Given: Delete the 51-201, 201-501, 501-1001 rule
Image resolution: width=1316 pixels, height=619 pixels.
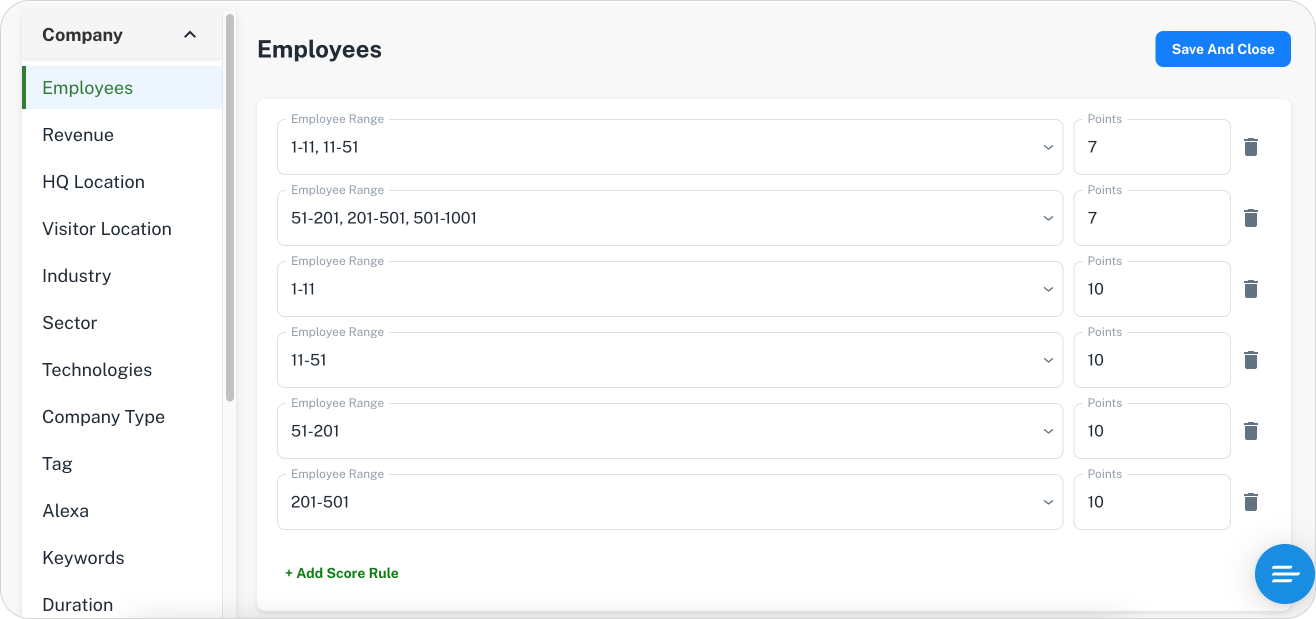Looking at the screenshot, I should coord(1250,218).
